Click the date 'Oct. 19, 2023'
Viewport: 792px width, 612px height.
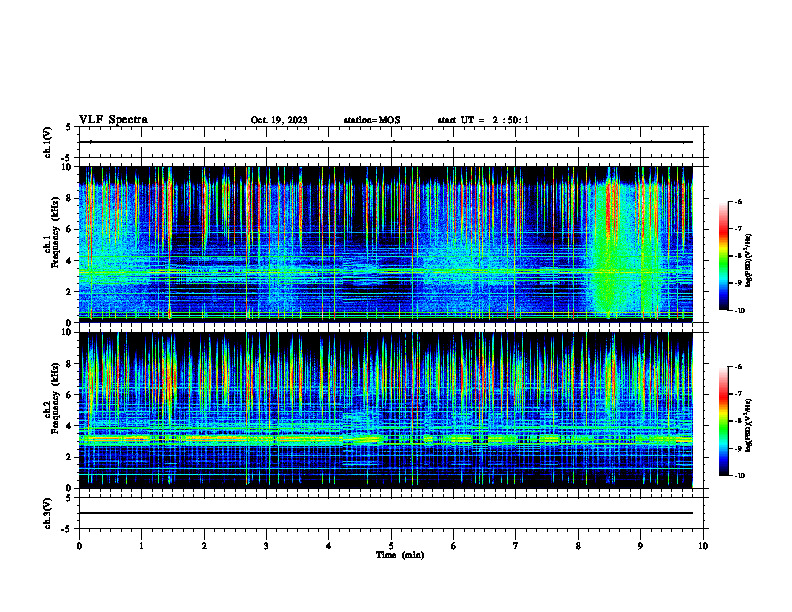click(279, 120)
